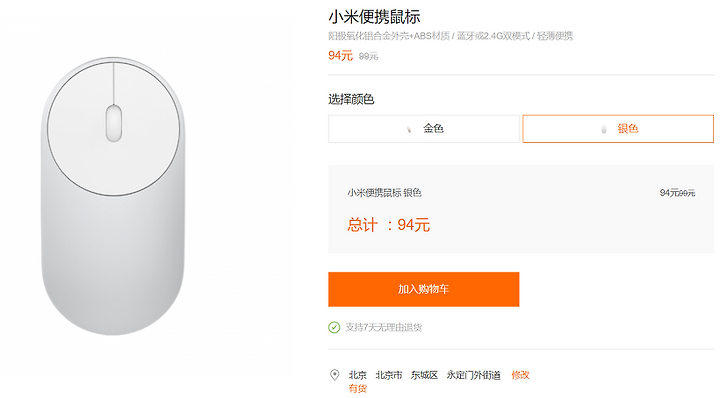Image resolution: width=720 pixels, height=398 pixels.
Task: Click the green checkmark return-policy icon
Action: [x=334, y=327]
